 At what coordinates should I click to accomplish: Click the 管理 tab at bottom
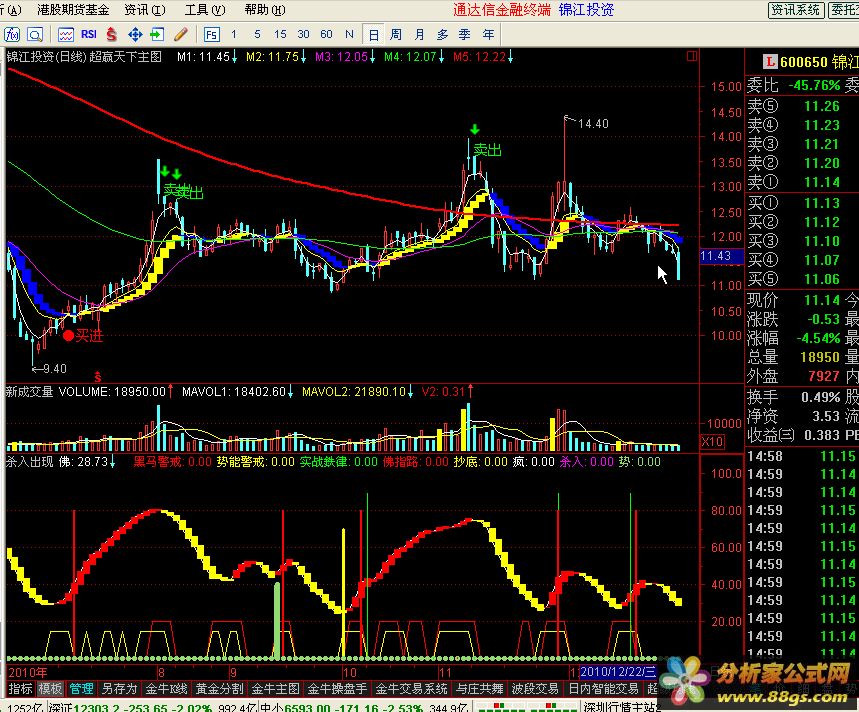[x=81, y=688]
